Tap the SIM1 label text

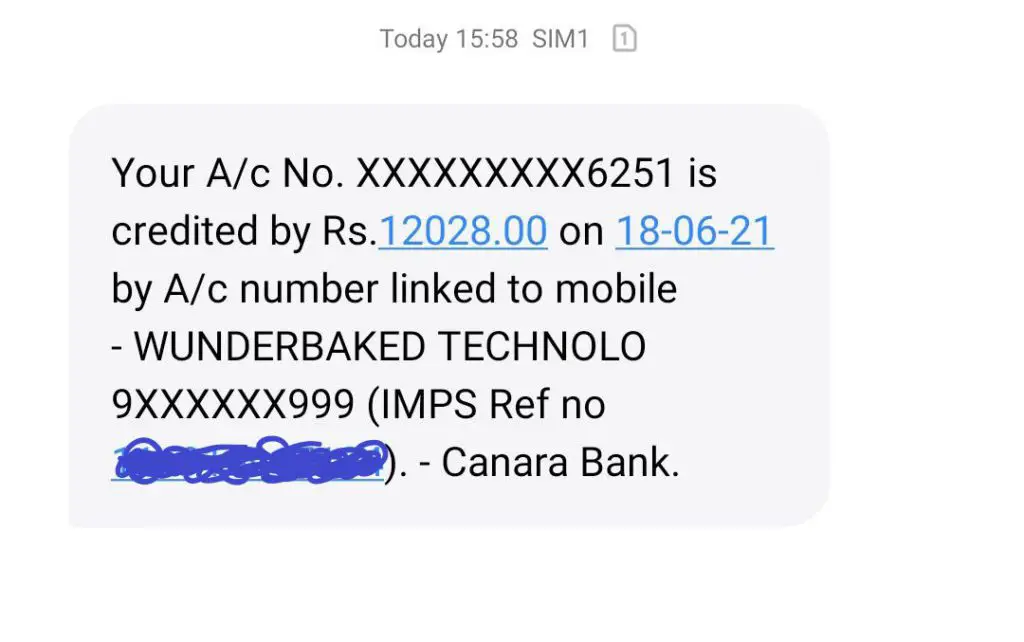pyautogui.click(x=560, y=39)
